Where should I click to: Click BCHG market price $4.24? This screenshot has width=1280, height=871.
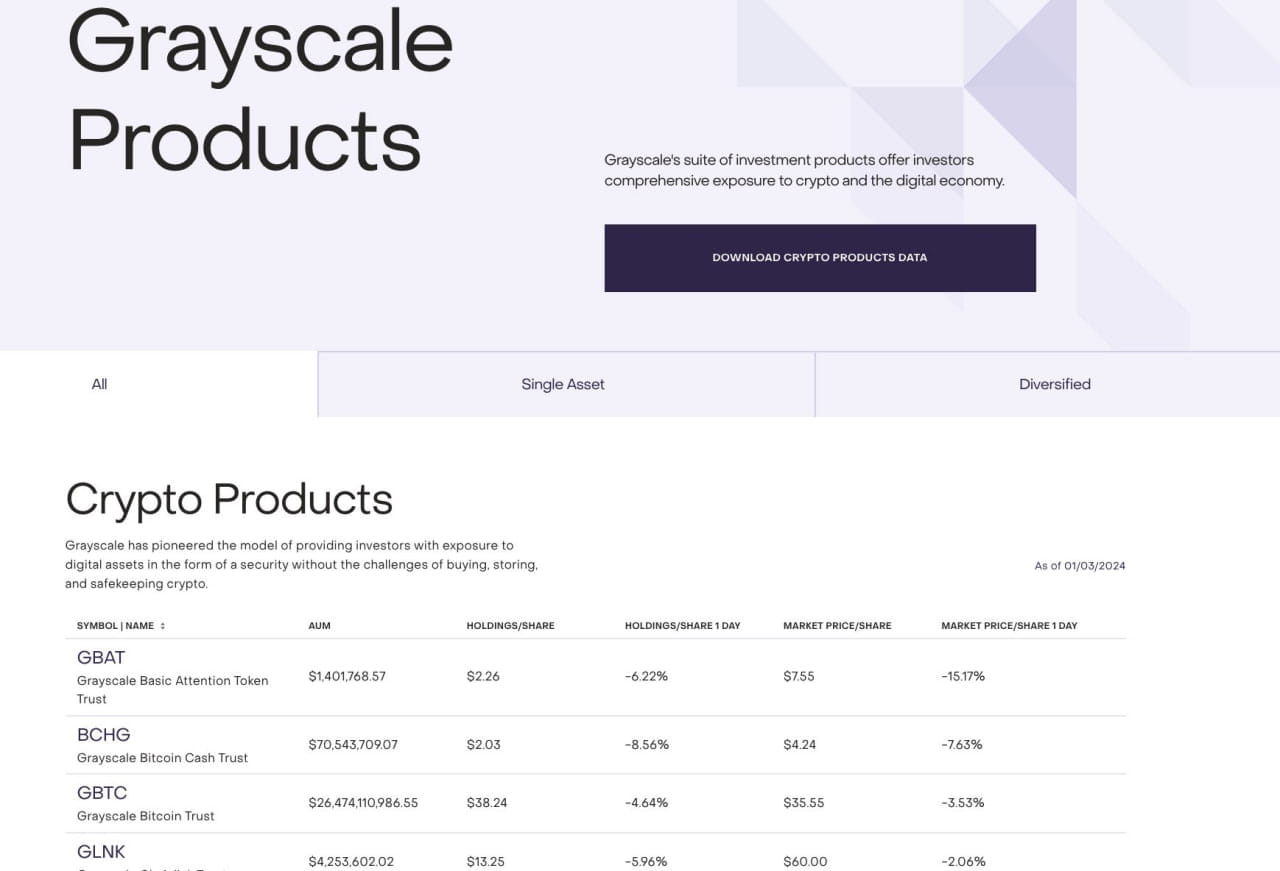coord(800,745)
